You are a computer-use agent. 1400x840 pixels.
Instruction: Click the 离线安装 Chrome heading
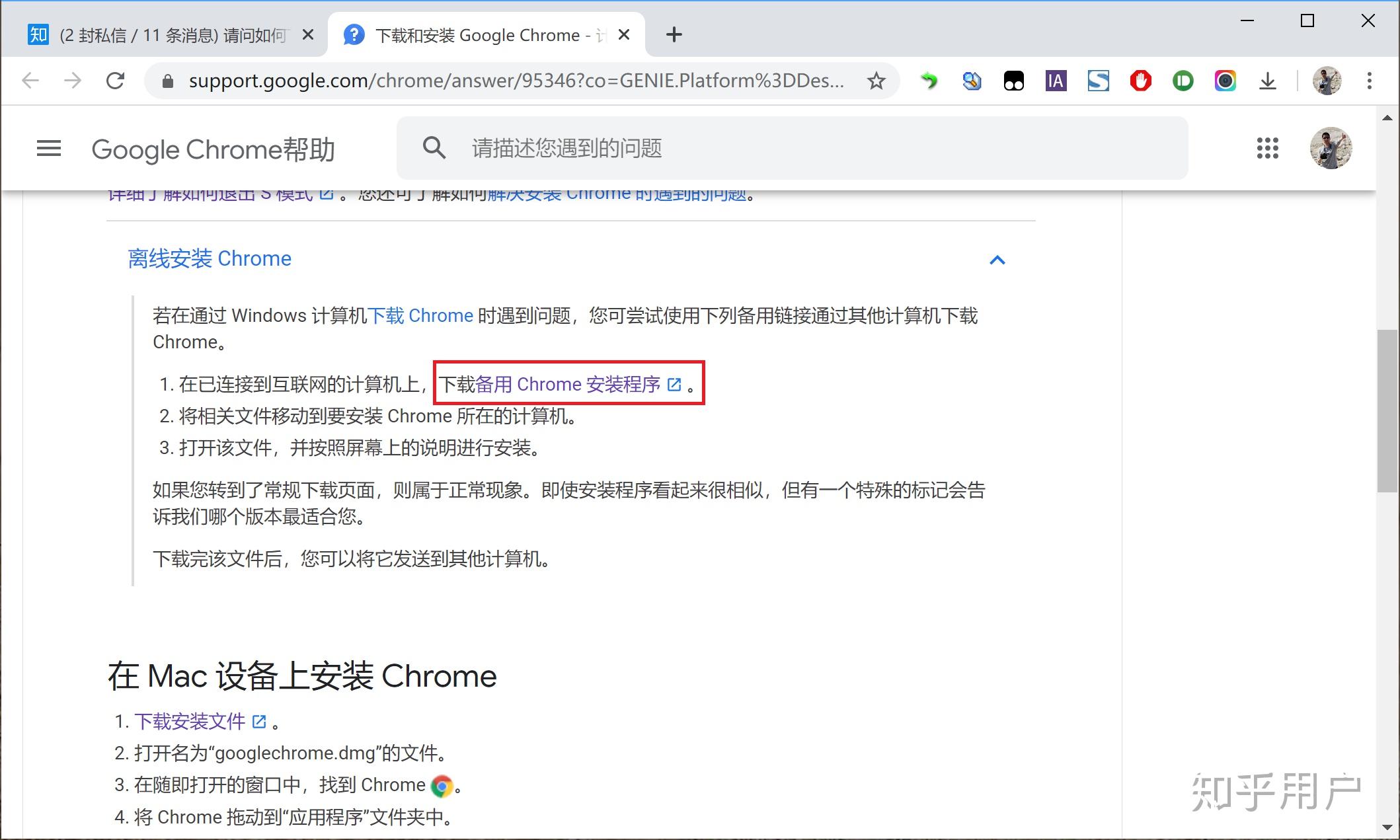point(210,258)
